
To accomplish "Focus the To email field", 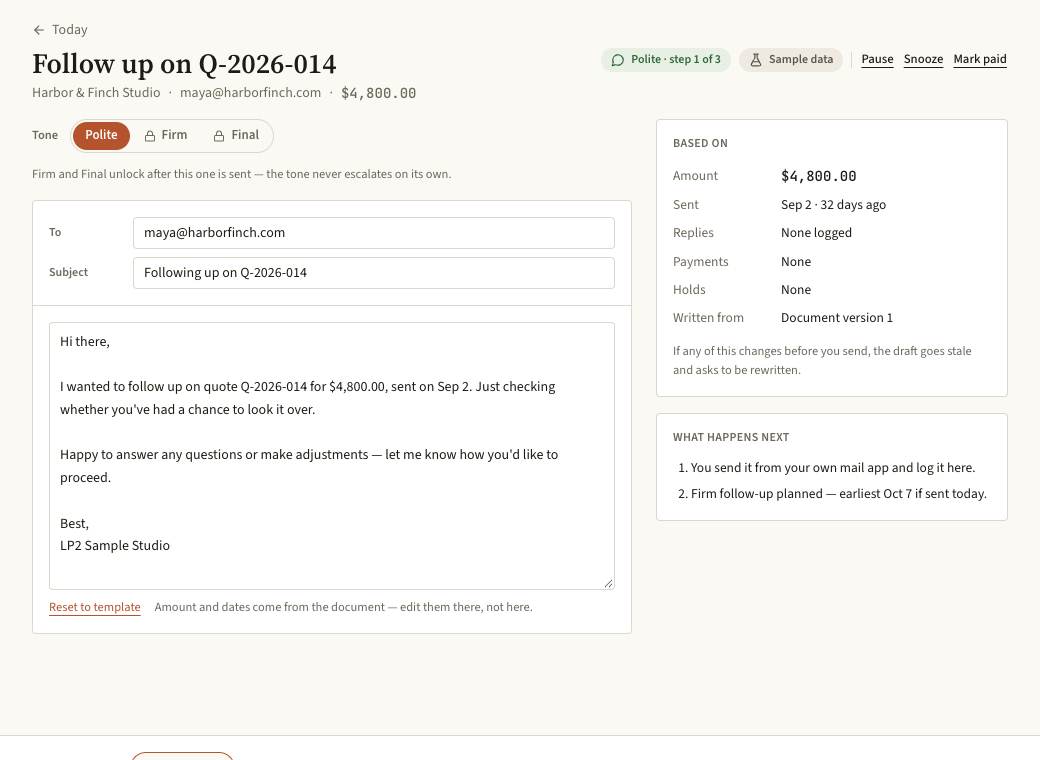I will (373, 233).
